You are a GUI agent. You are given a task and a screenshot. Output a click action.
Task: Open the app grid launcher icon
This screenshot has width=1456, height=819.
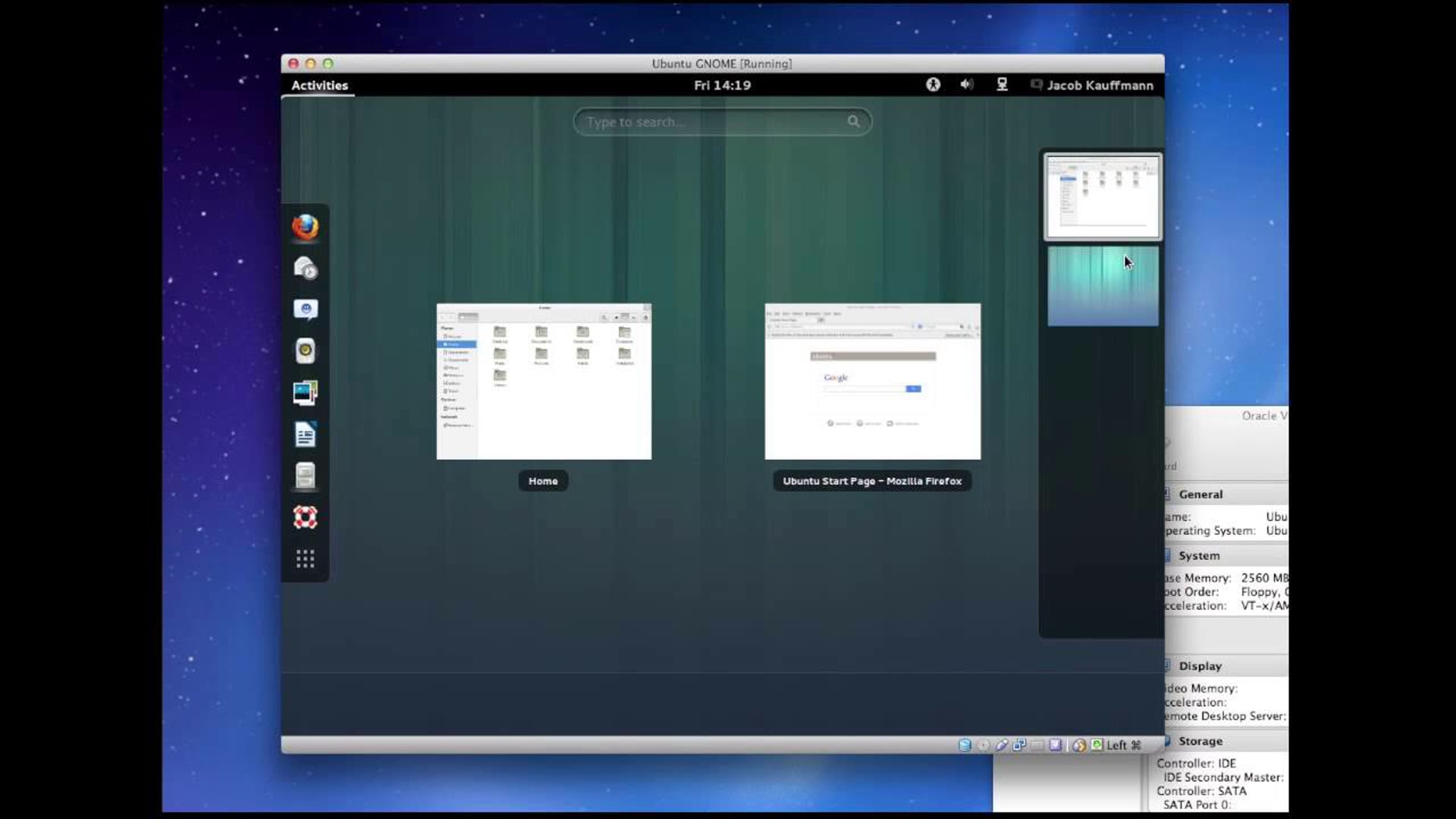point(305,558)
